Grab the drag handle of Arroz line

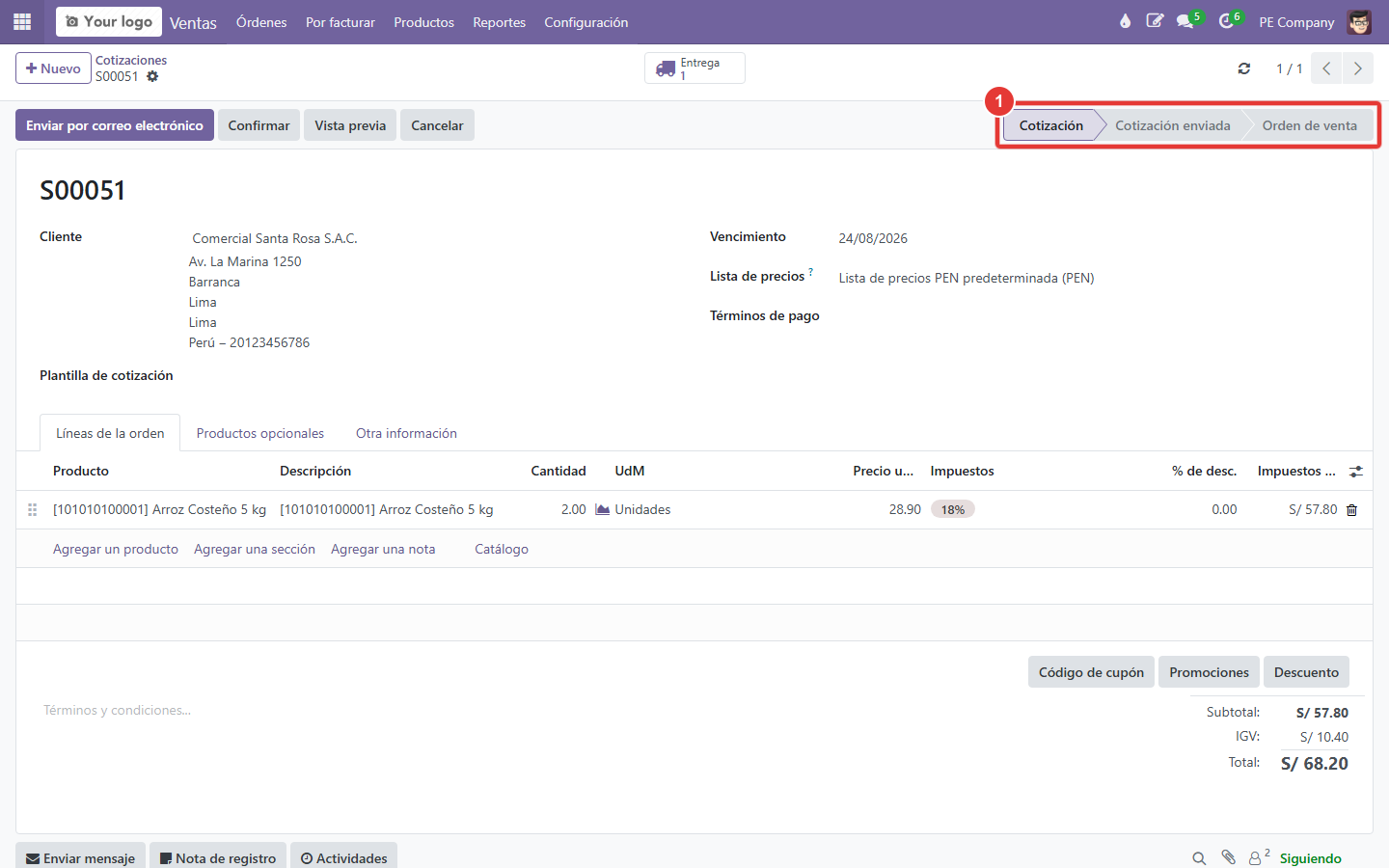click(x=33, y=509)
